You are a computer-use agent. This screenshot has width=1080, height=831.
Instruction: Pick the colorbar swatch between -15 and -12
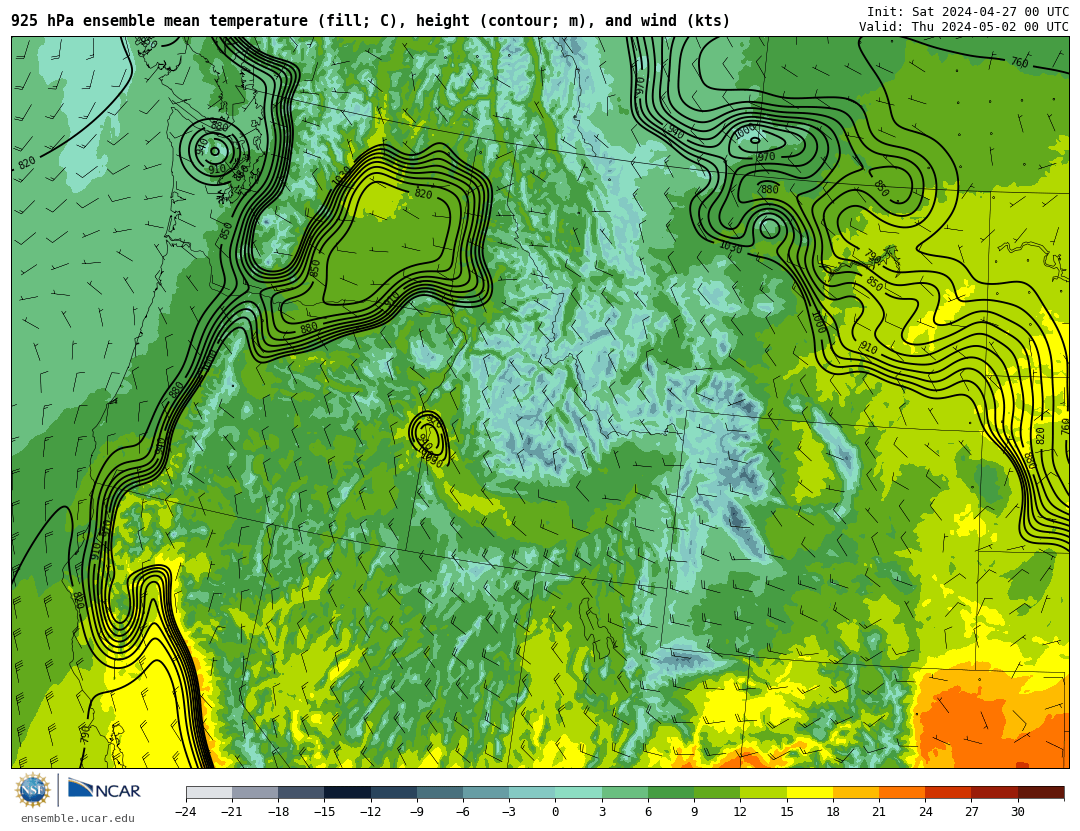[x=348, y=792]
